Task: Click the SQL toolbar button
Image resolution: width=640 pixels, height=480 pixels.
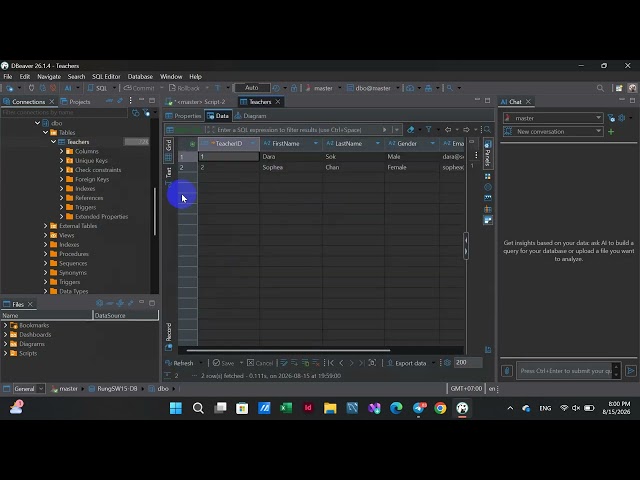Action: pyautogui.click(x=97, y=88)
